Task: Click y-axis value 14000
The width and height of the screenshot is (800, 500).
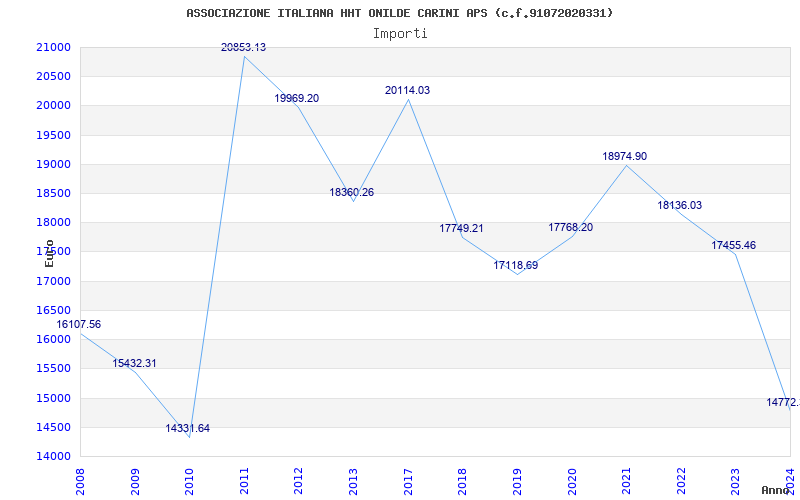Action: click(x=53, y=456)
